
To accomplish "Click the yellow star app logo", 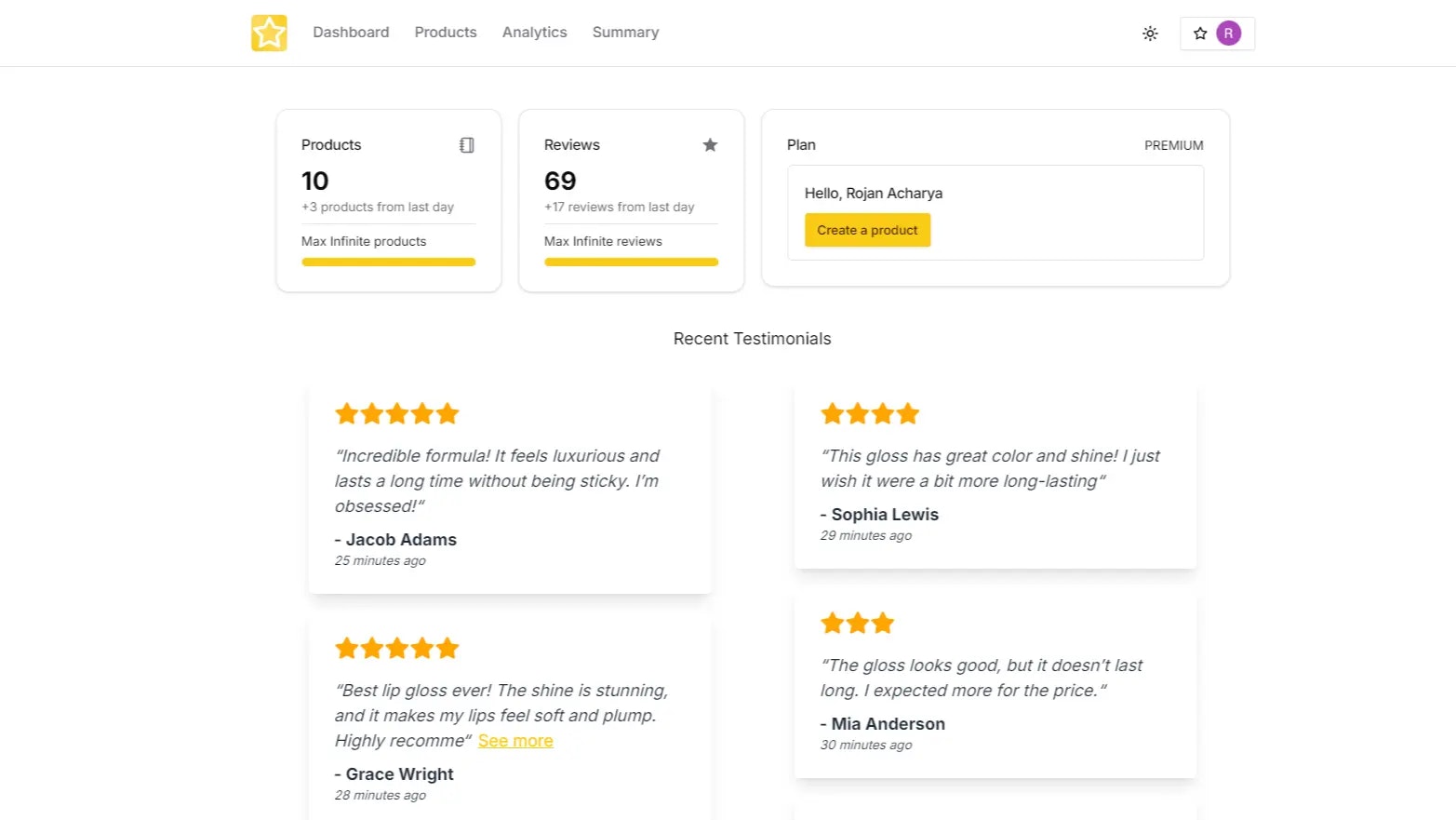I will (269, 33).
